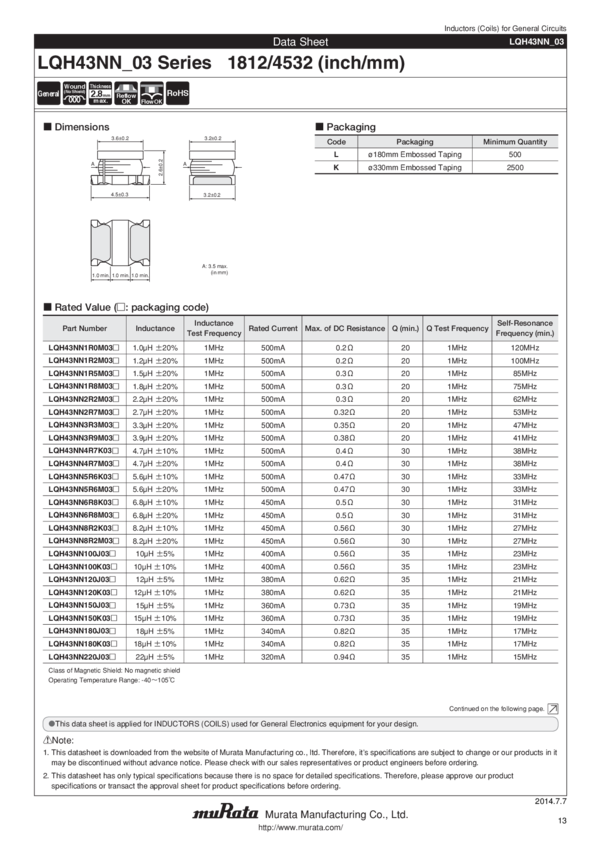Select part number LQH43NN8R2K03
601x850 pixels.
coord(83,528)
